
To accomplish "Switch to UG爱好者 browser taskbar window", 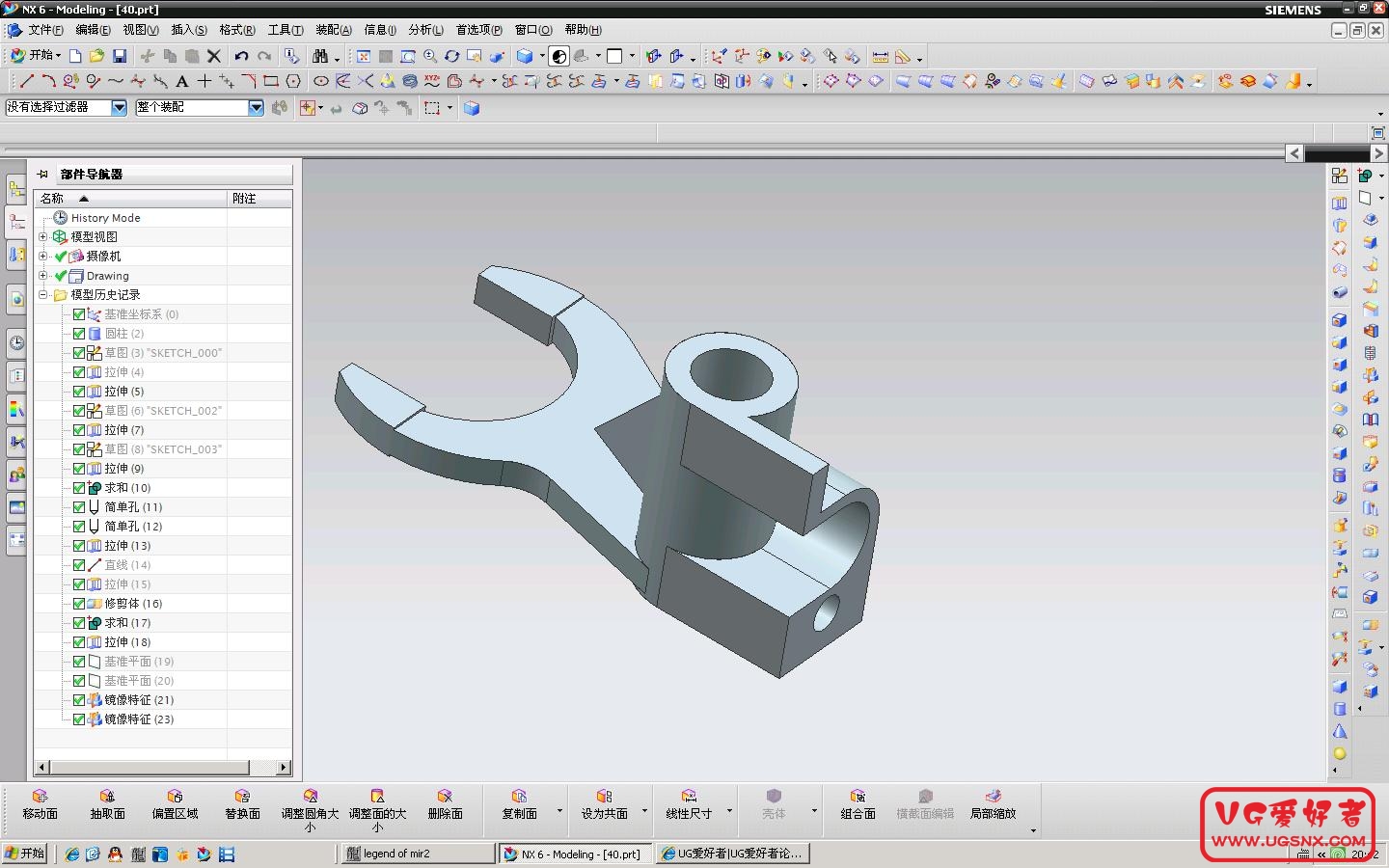I will coord(732,854).
